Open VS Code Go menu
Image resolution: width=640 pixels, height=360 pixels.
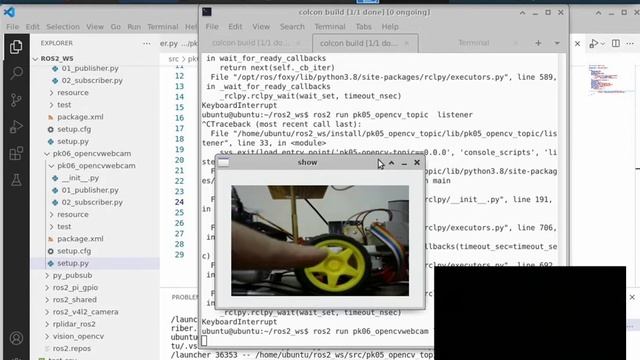pyautogui.click(x=116, y=27)
